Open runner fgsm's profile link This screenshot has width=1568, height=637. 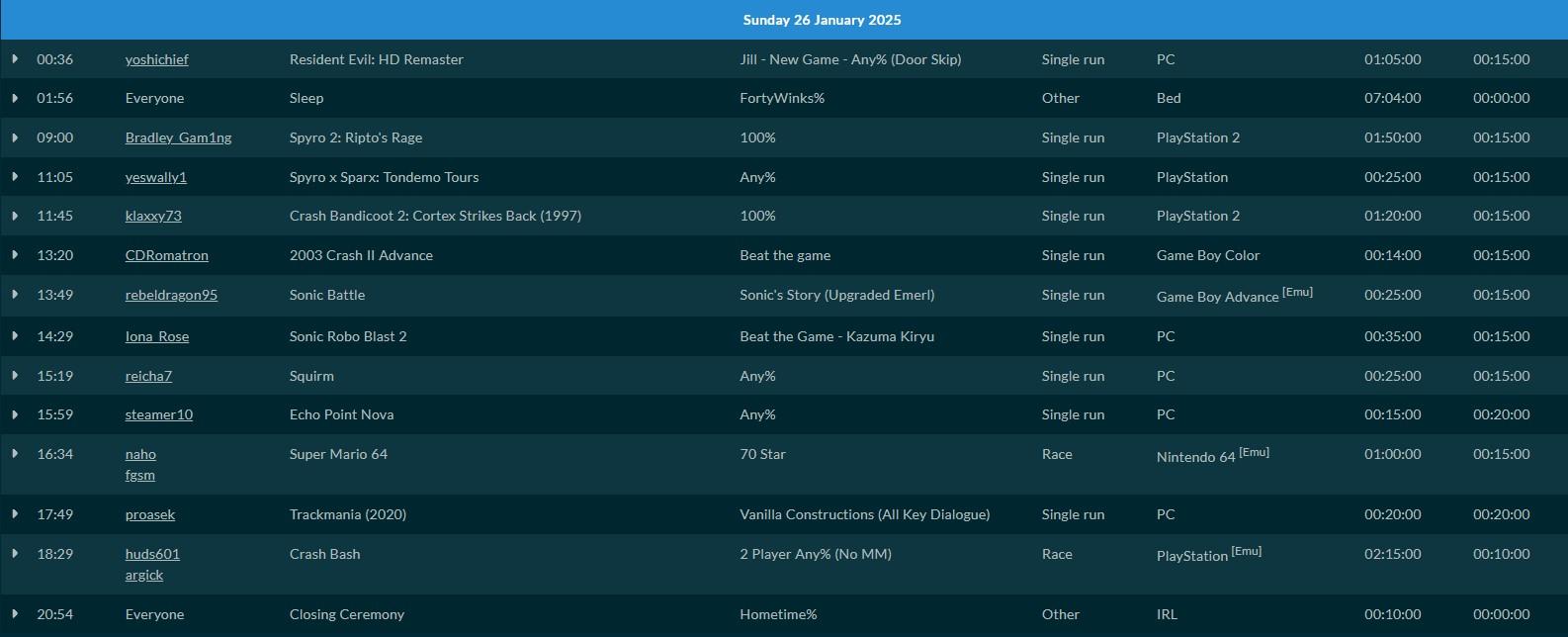pos(139,475)
